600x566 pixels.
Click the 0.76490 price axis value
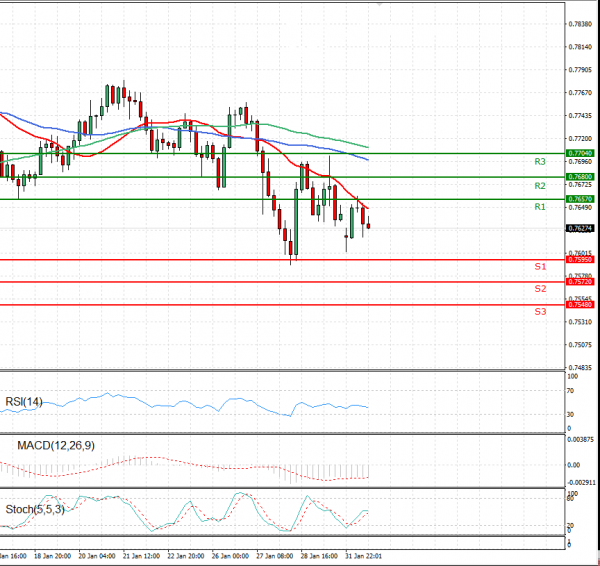[x=580, y=207]
